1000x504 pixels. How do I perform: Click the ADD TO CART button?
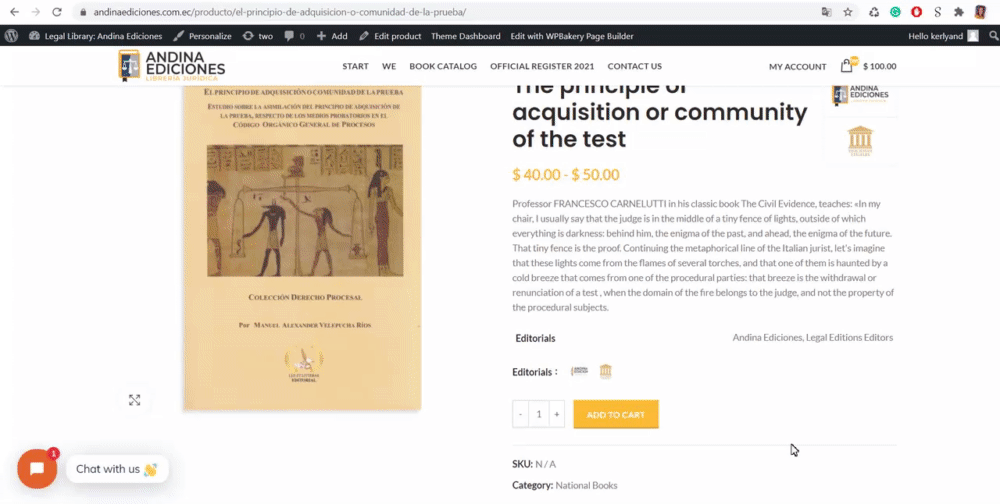click(x=615, y=415)
